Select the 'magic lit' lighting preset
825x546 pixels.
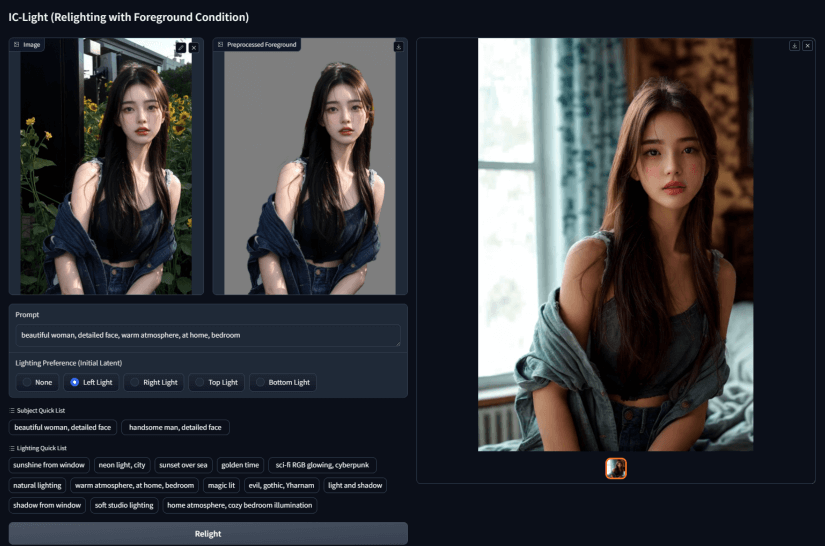pyautogui.click(x=221, y=485)
